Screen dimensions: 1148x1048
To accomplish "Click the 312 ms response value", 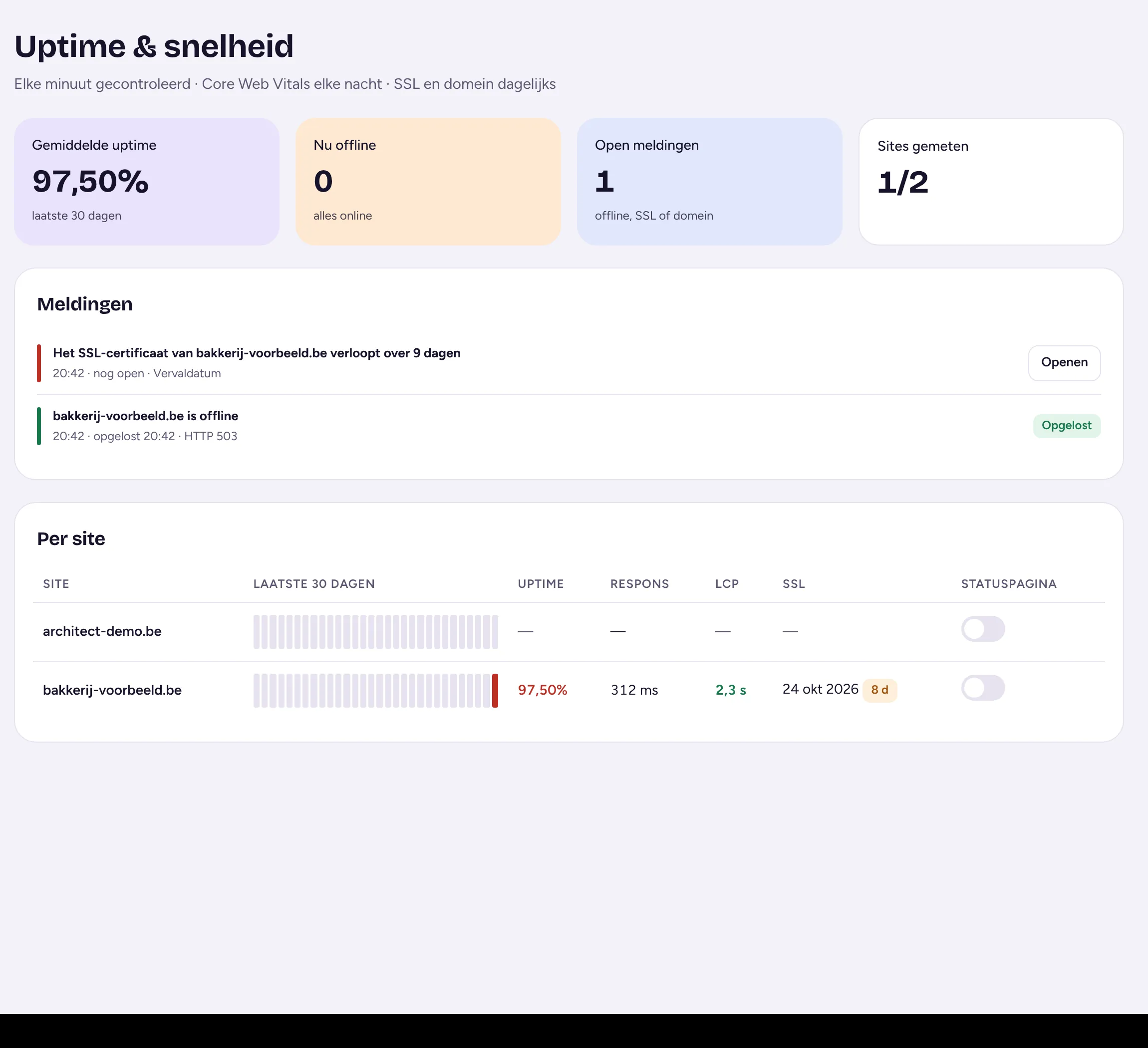I will click(x=634, y=690).
